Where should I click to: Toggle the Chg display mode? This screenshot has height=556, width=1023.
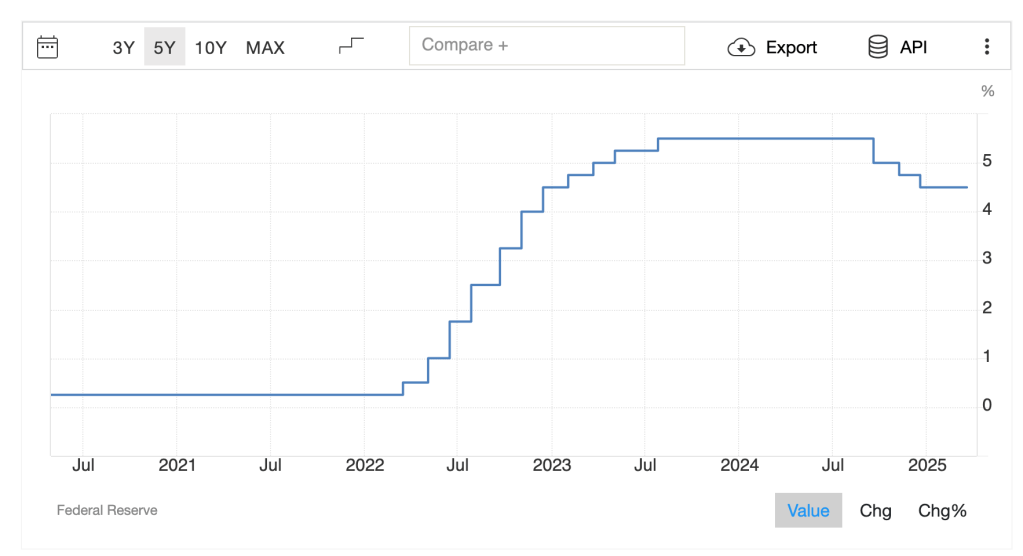tap(875, 510)
